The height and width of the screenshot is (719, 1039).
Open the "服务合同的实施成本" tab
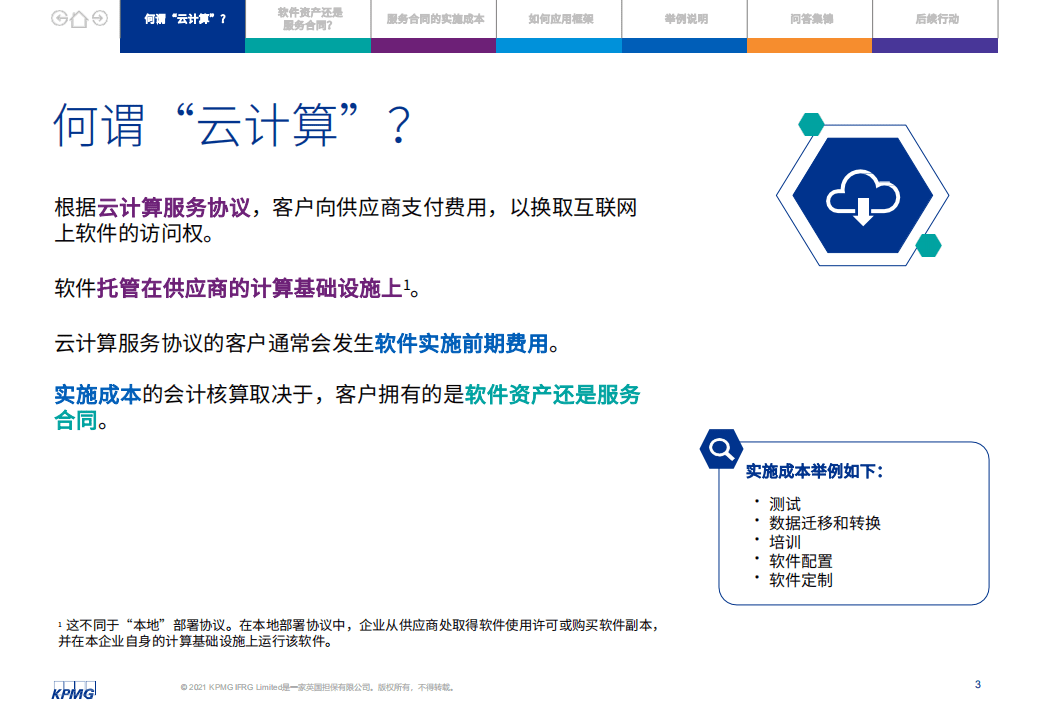[x=433, y=22]
